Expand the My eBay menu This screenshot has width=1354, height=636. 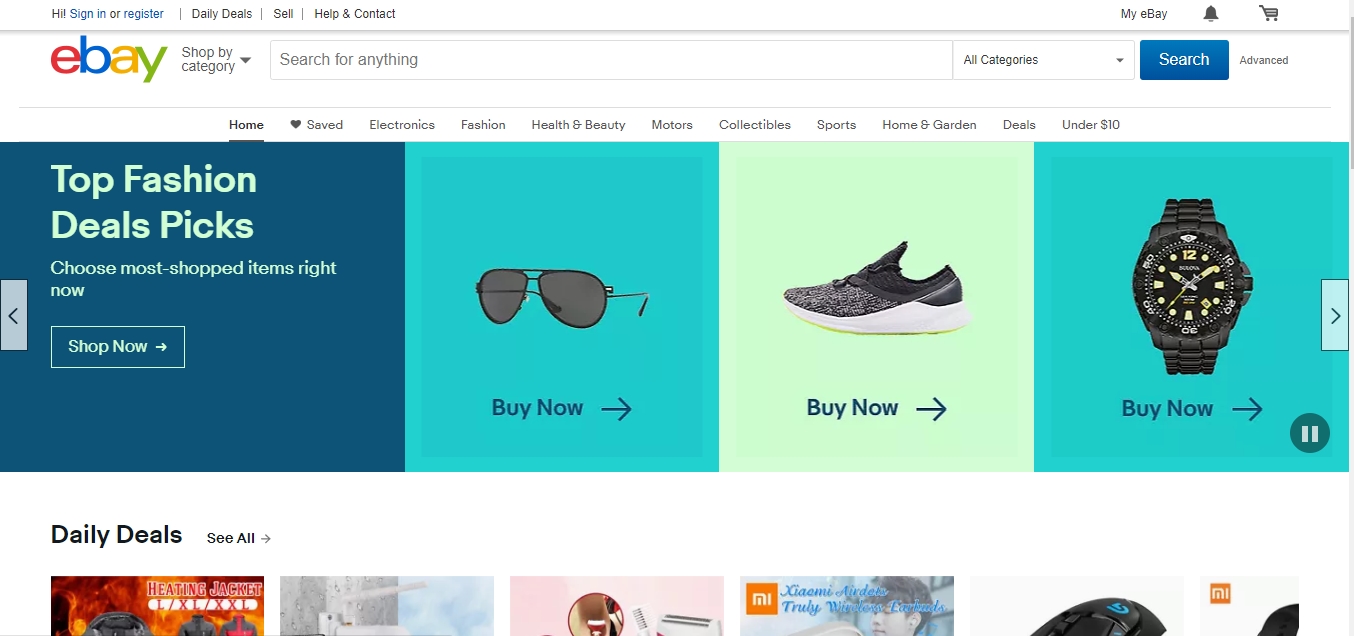1143,14
